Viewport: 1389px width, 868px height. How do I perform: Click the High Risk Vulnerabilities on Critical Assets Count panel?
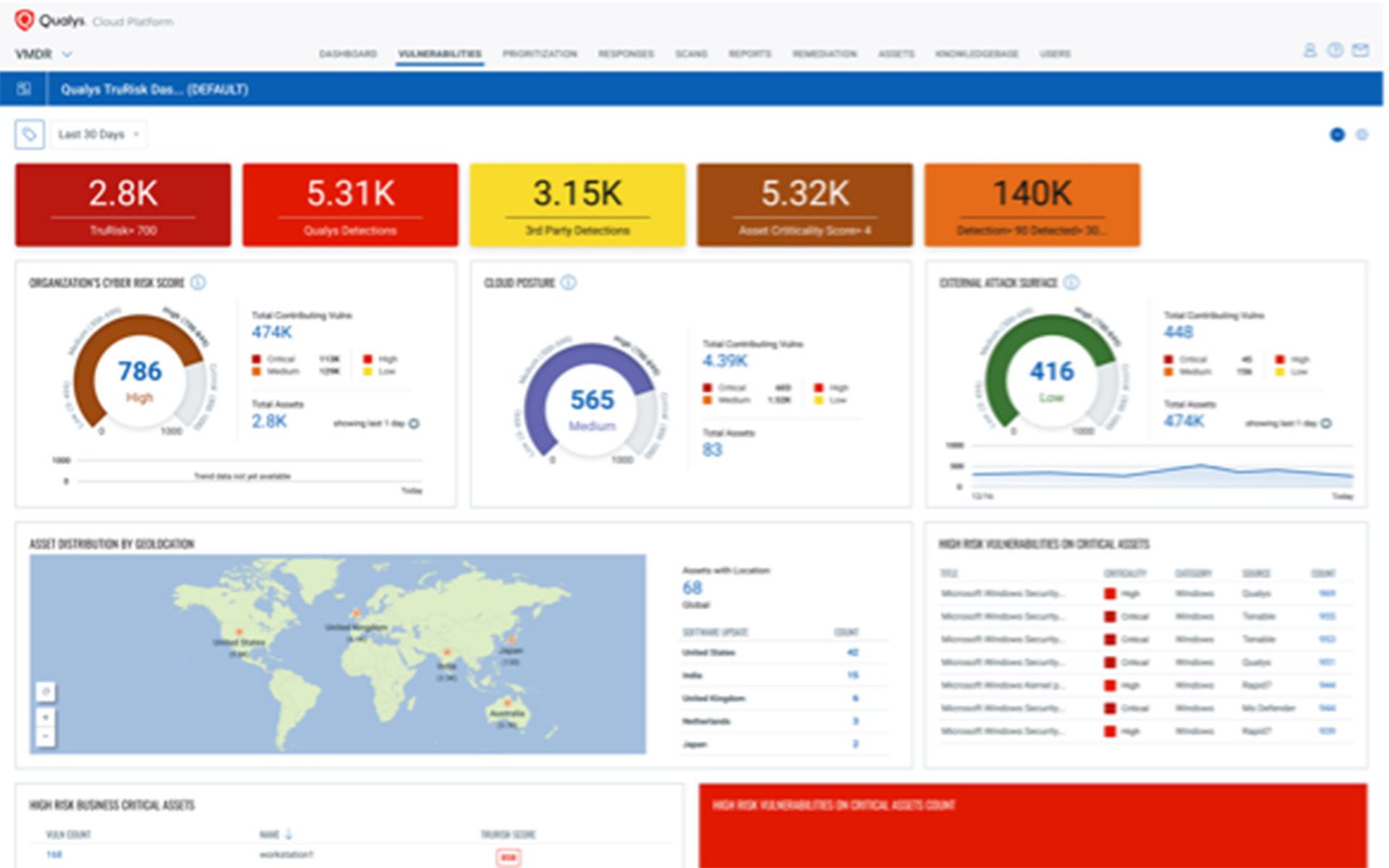[x=1033, y=826]
